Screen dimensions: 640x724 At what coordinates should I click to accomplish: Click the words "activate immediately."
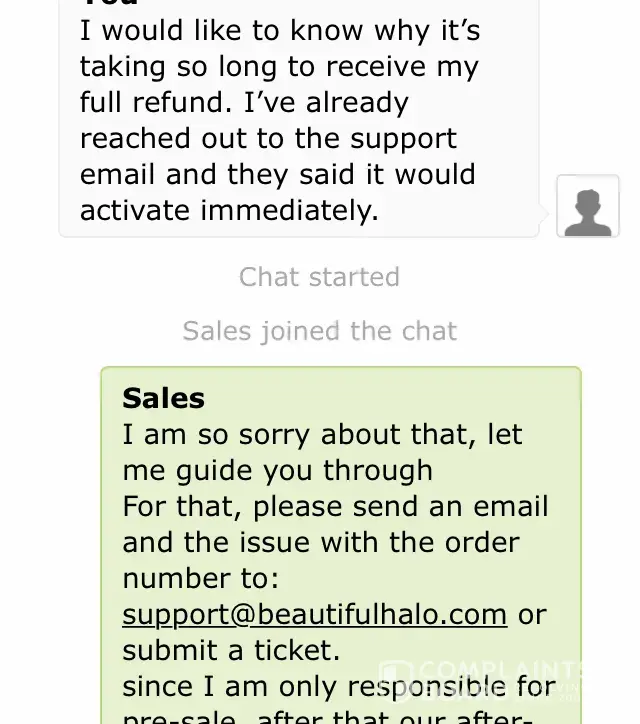[229, 211]
